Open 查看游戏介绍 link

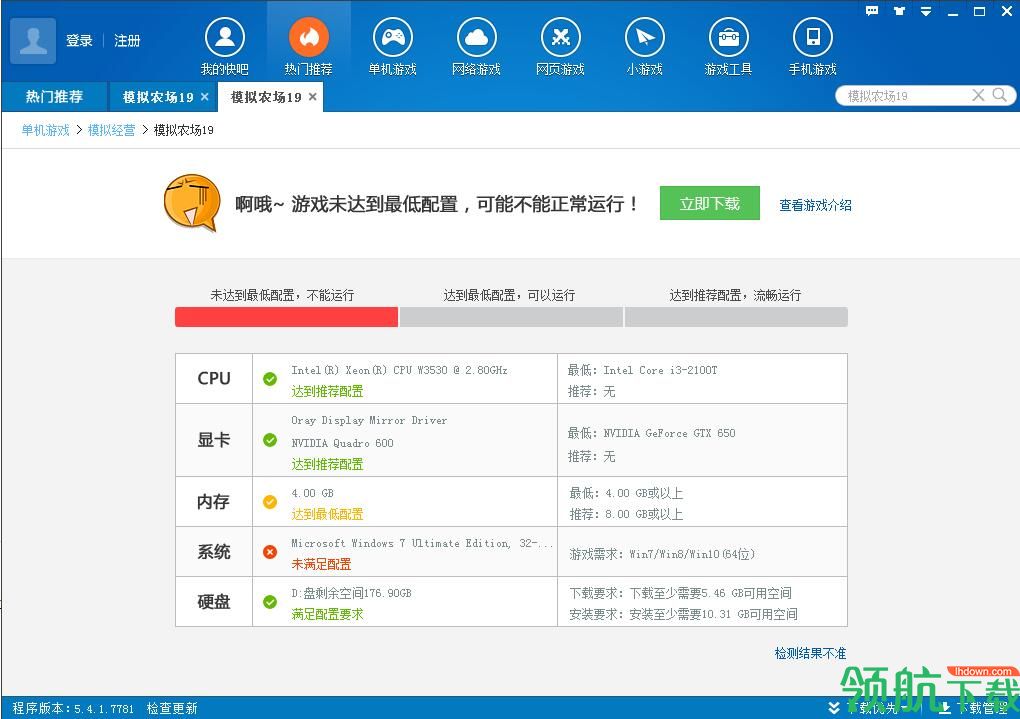815,205
